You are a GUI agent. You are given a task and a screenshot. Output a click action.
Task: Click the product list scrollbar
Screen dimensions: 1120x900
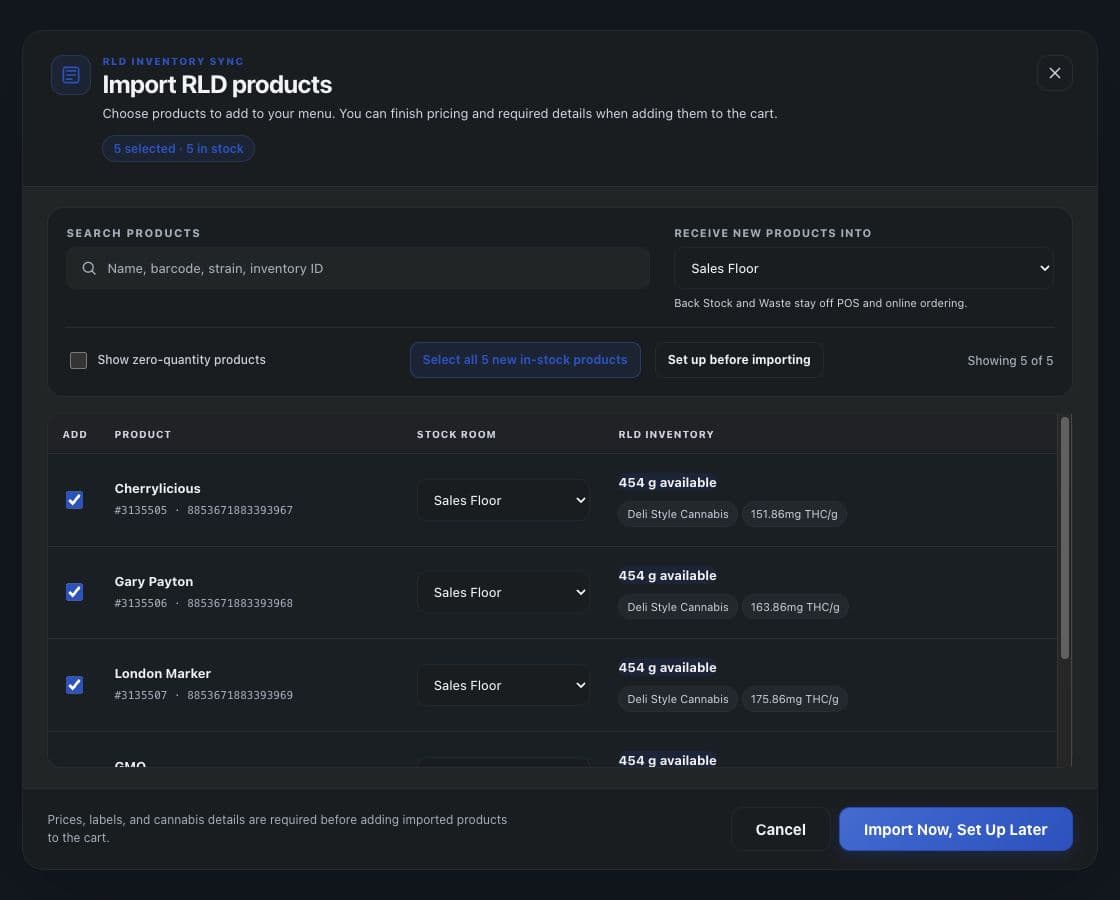tap(1064, 538)
